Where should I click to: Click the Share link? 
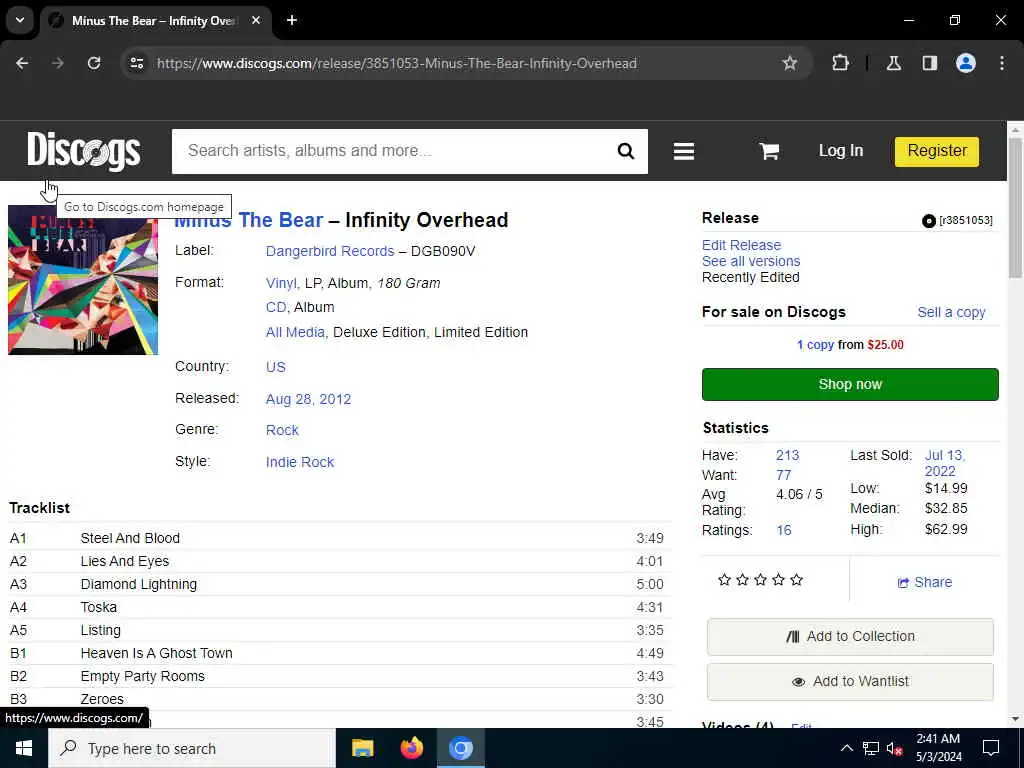click(x=924, y=583)
